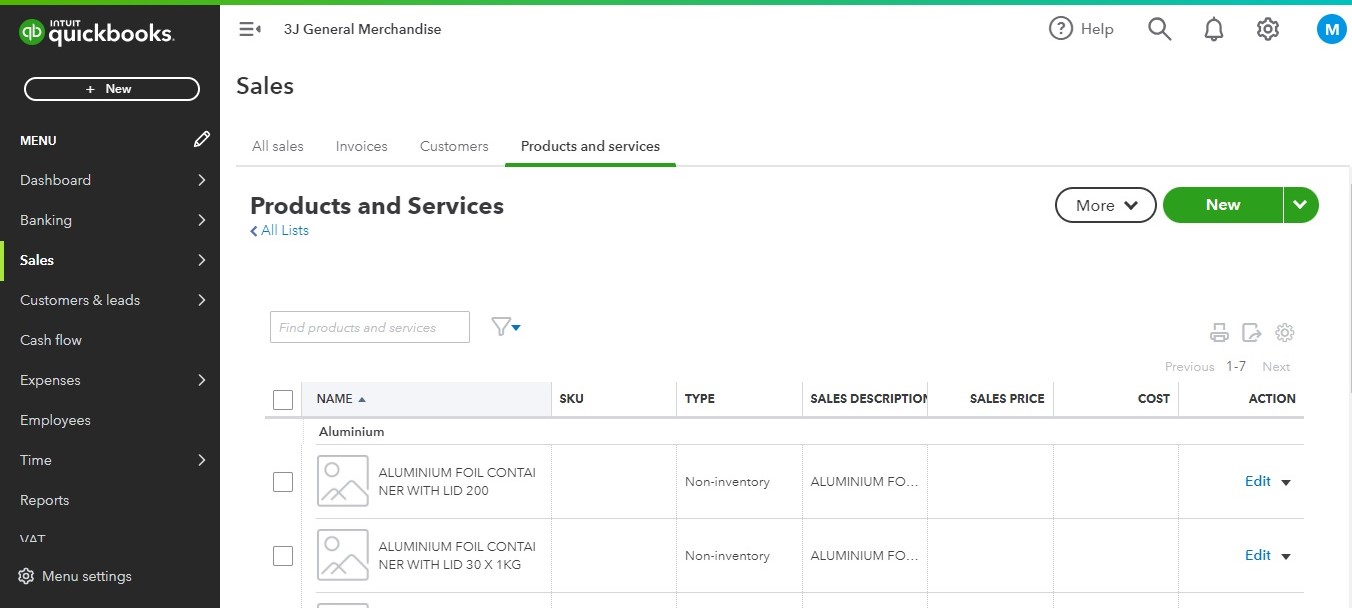Open the settings gear in header
The height and width of the screenshot is (608, 1352).
pos(1268,30)
